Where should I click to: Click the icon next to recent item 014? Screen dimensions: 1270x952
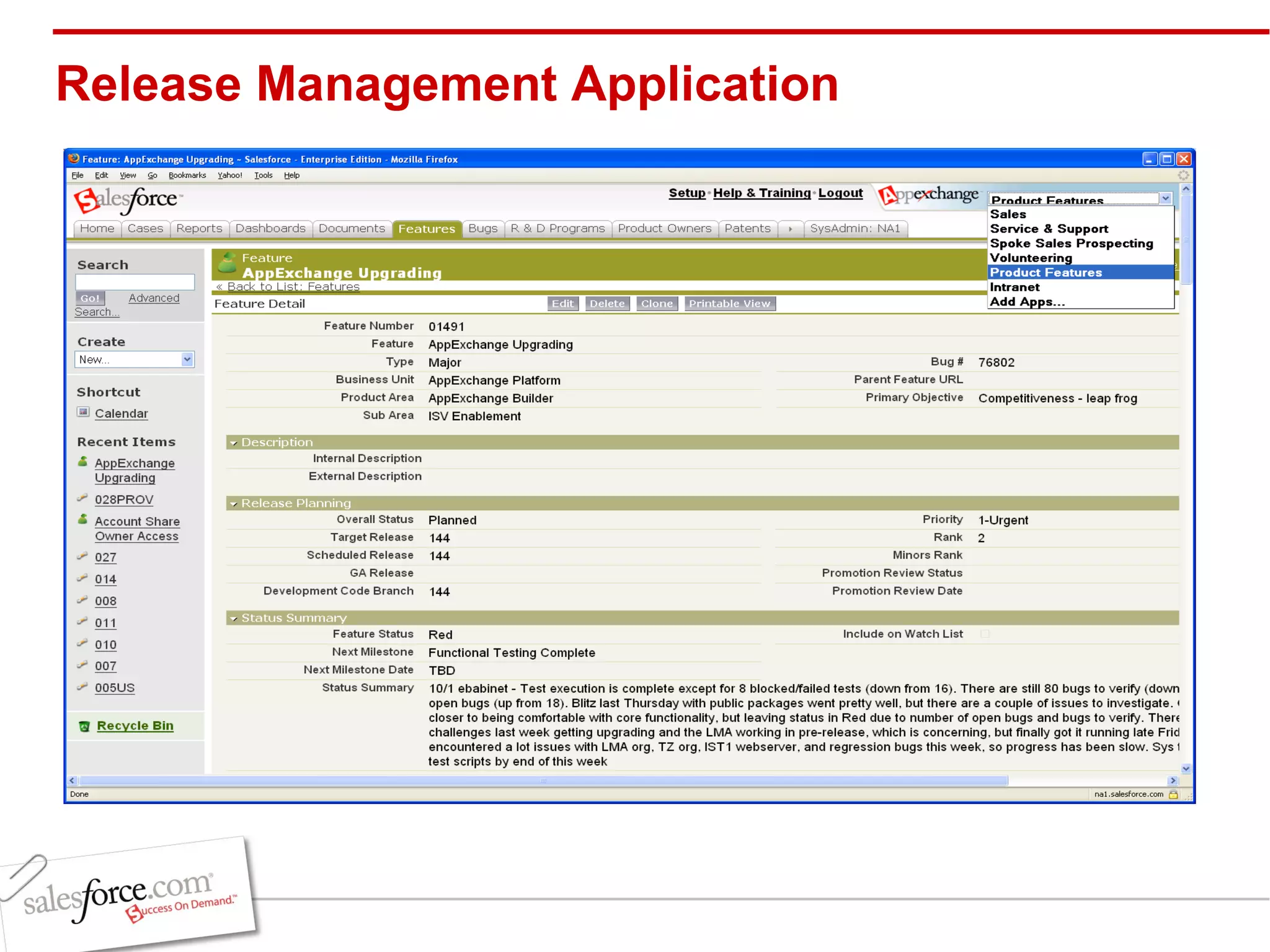[82, 577]
